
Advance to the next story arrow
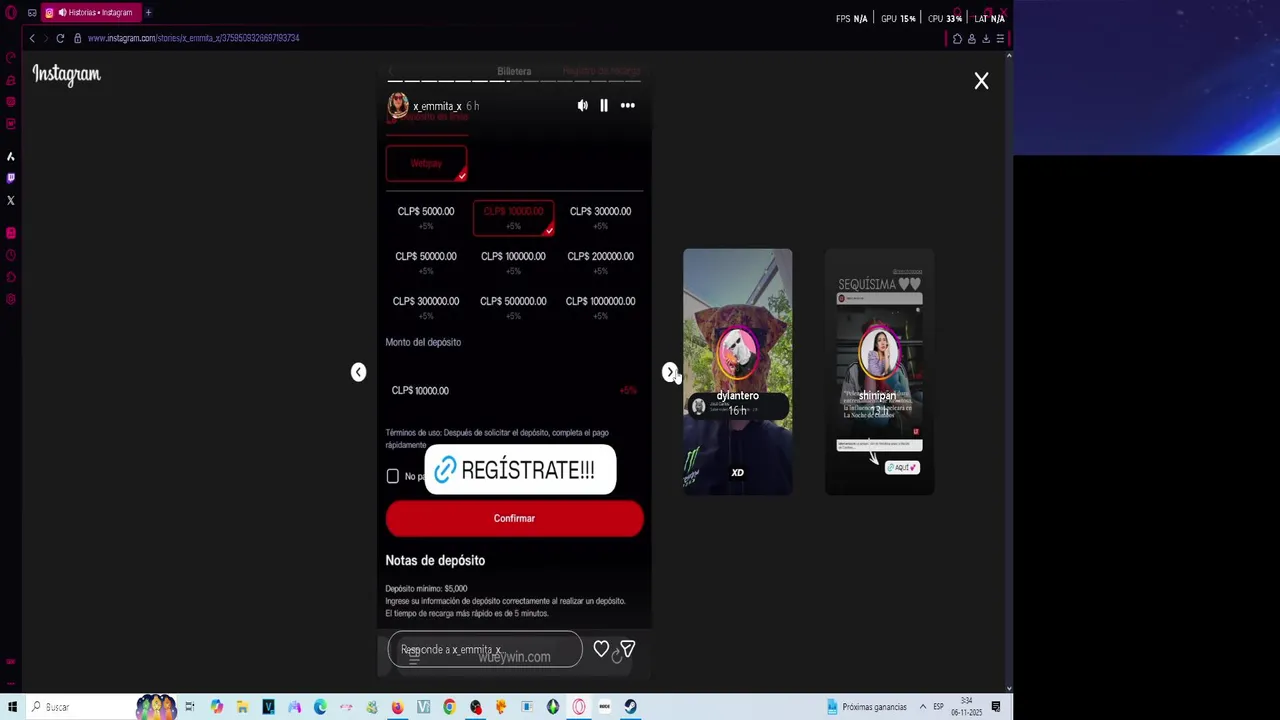point(670,372)
